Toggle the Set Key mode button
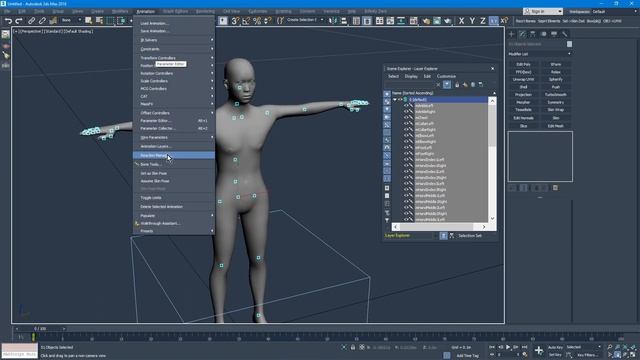640x360 pixels. pyautogui.click(x=556, y=355)
